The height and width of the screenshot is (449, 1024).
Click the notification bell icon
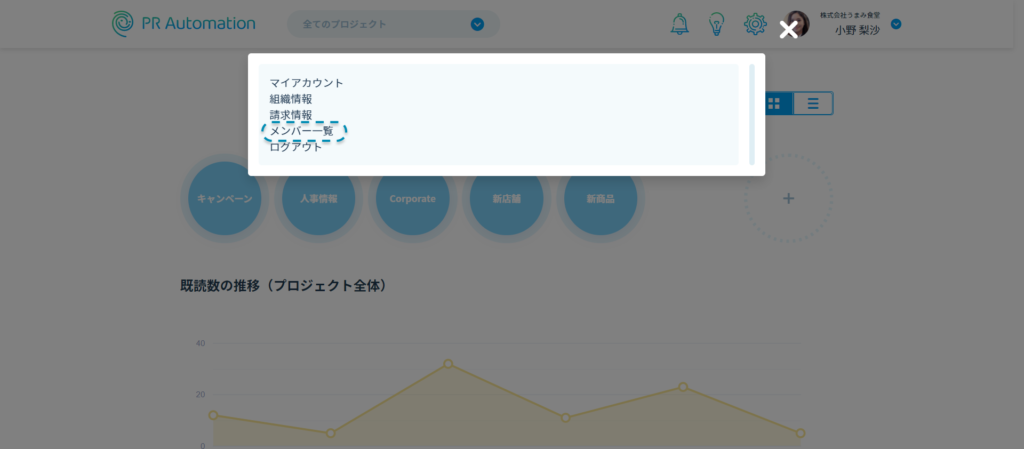679,24
